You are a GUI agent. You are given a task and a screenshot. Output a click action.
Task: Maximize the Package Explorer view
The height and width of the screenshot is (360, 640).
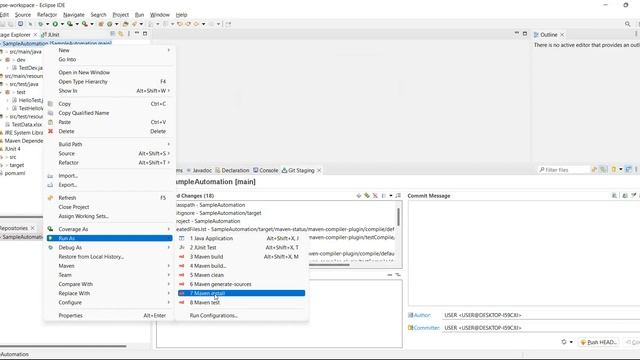tap(145, 33)
